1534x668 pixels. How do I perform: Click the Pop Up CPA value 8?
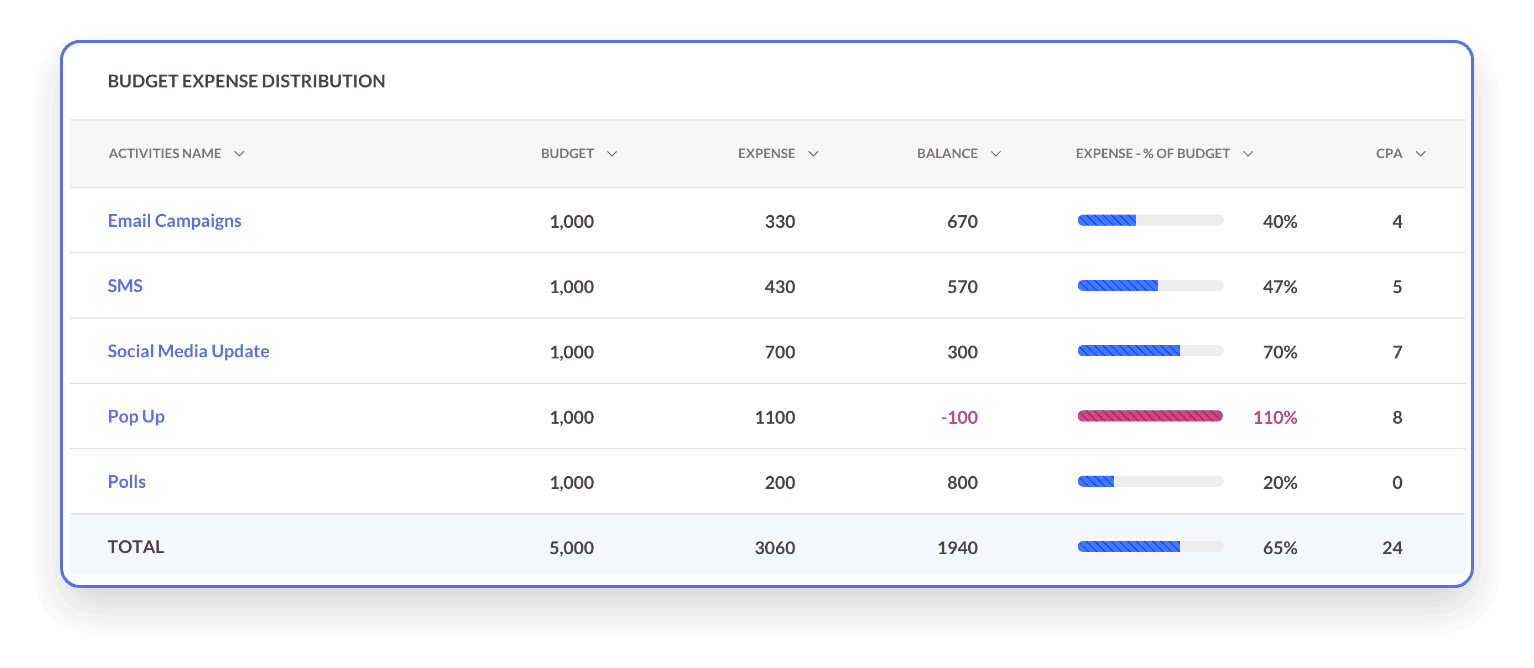(x=1397, y=417)
